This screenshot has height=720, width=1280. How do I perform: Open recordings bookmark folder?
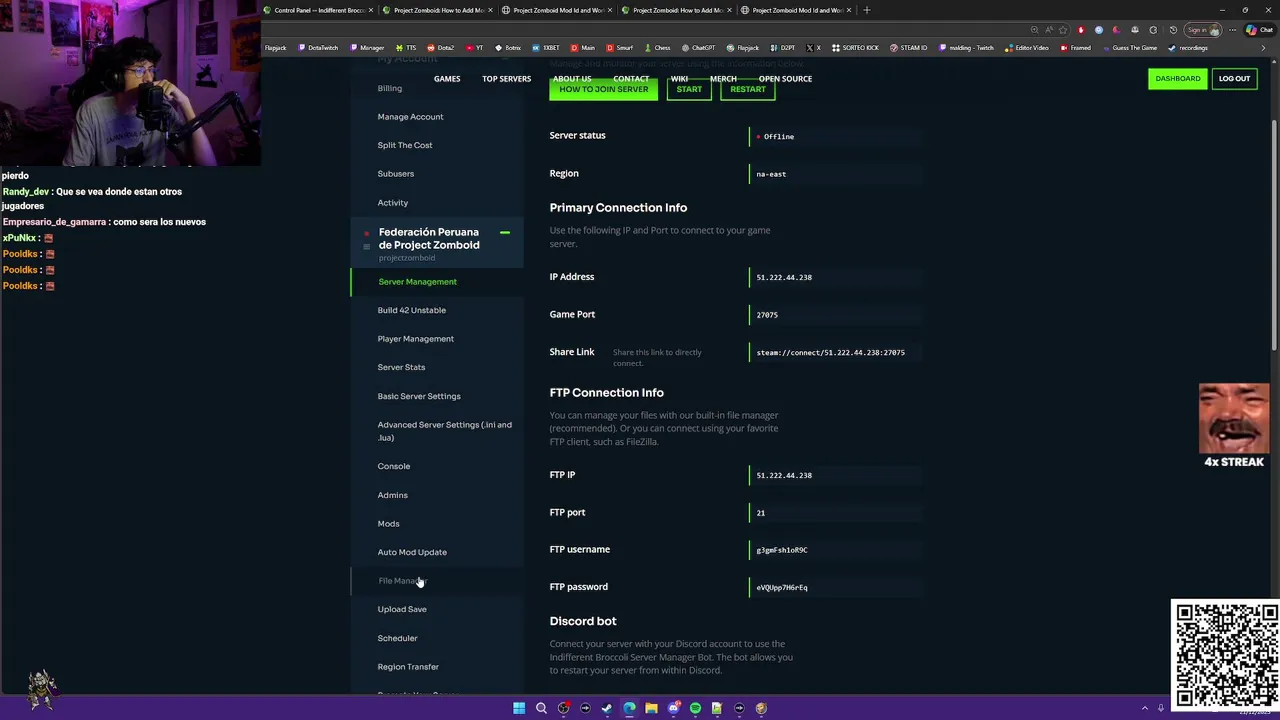tap(1188, 48)
